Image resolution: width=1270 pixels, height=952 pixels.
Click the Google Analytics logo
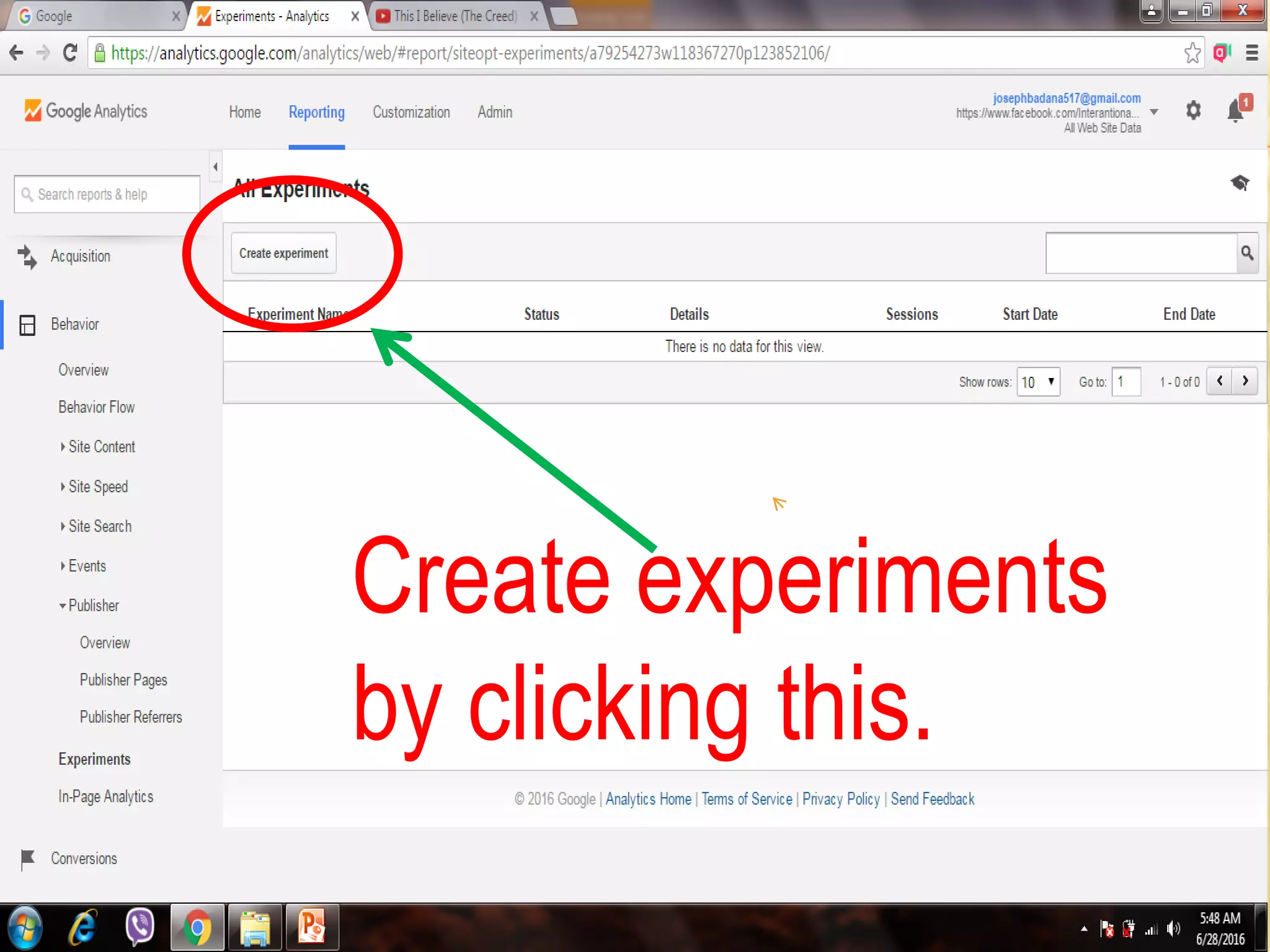(x=86, y=111)
